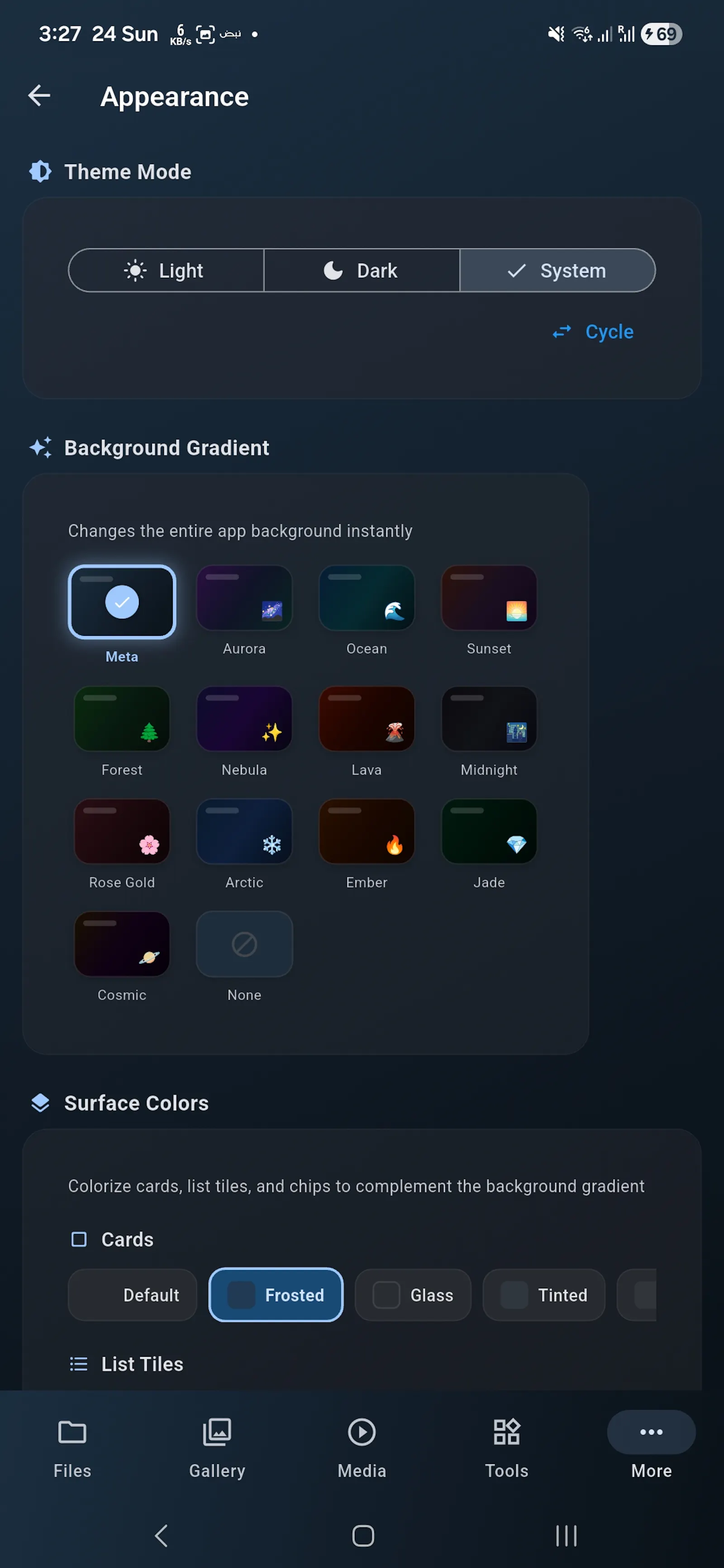Tap the "Background Gradient" heading
This screenshot has height=1568, width=724.
coord(167,447)
